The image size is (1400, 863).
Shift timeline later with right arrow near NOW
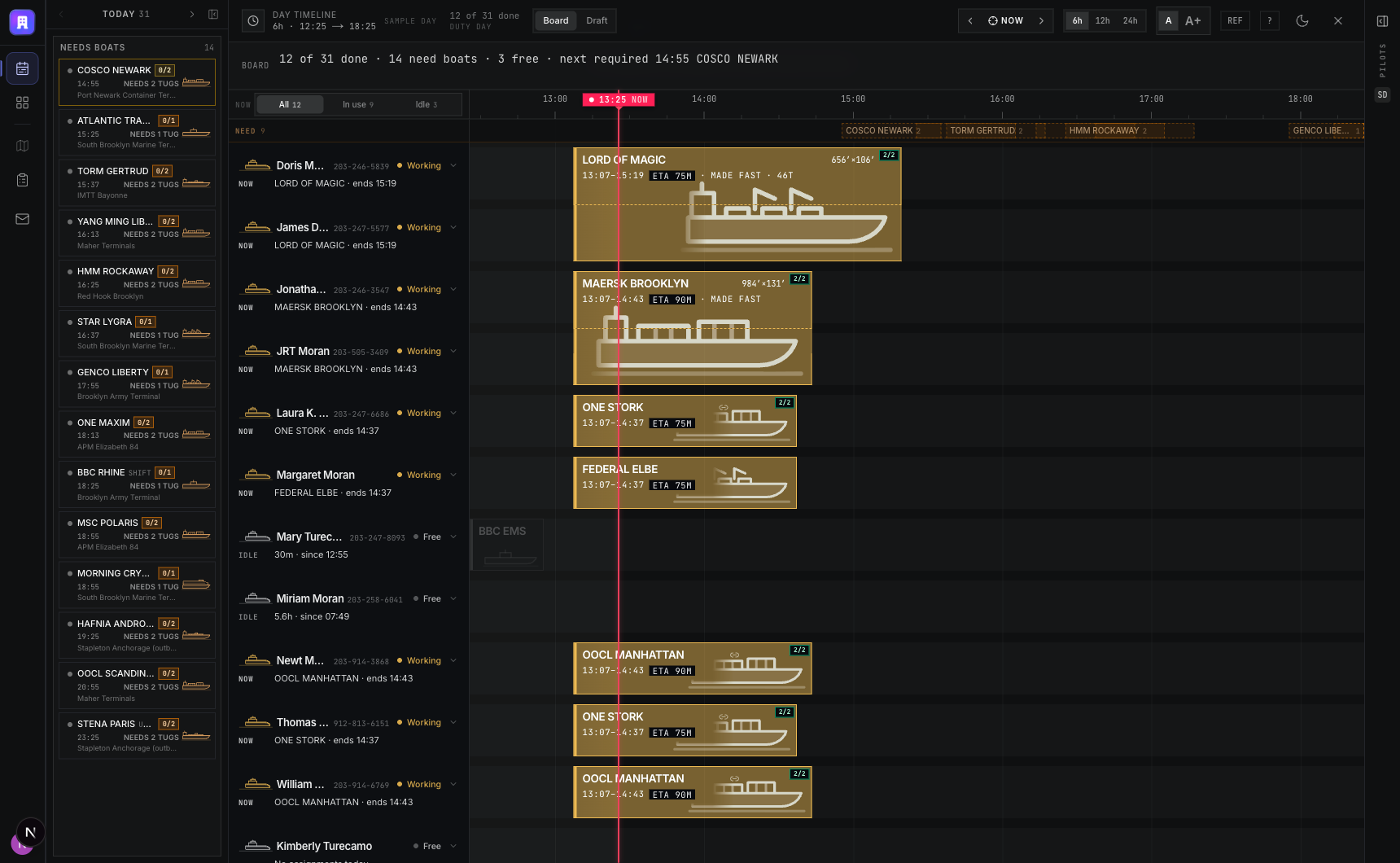click(1041, 21)
